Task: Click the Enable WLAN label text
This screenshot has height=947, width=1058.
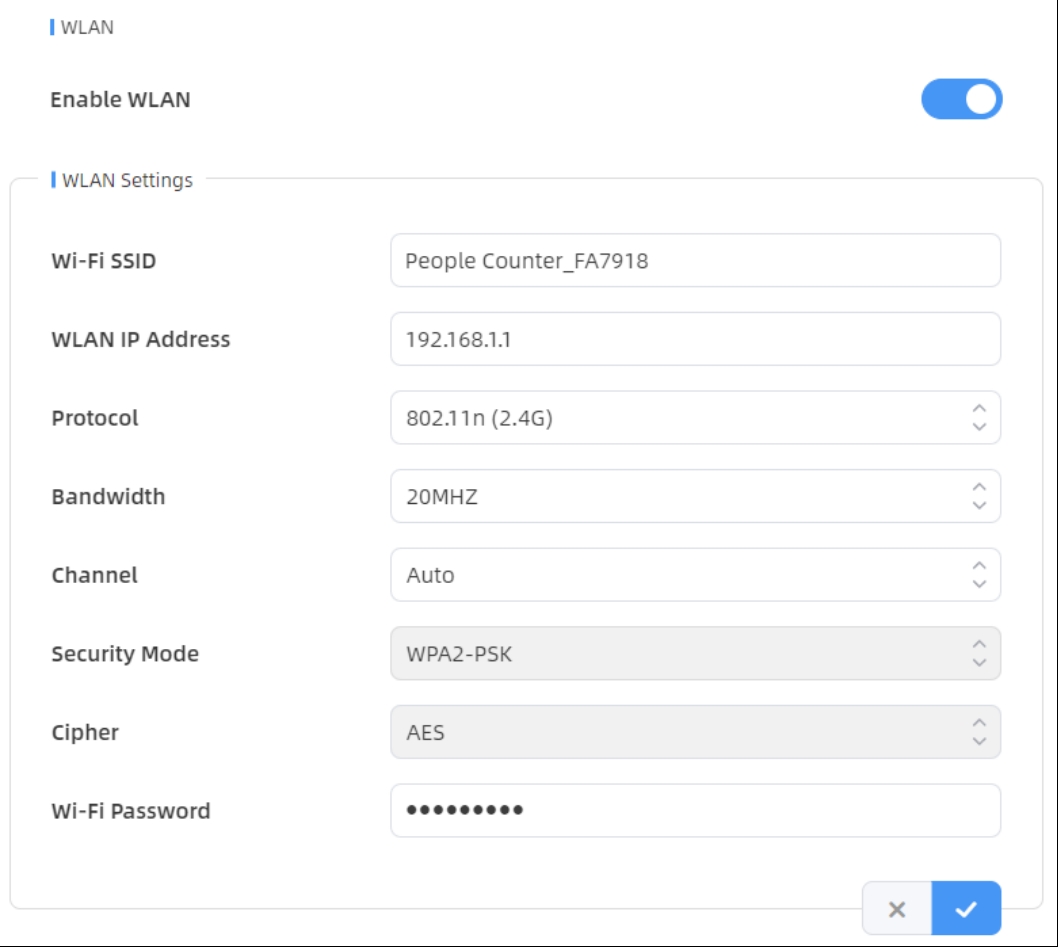Action: (x=120, y=100)
